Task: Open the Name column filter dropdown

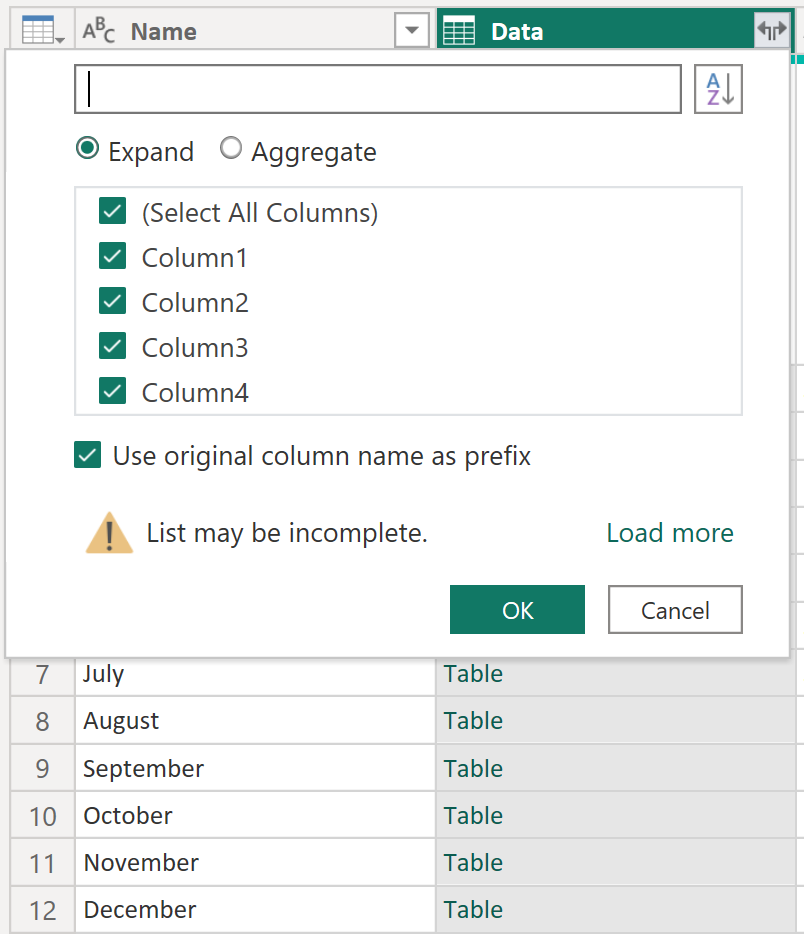Action: coord(411,31)
